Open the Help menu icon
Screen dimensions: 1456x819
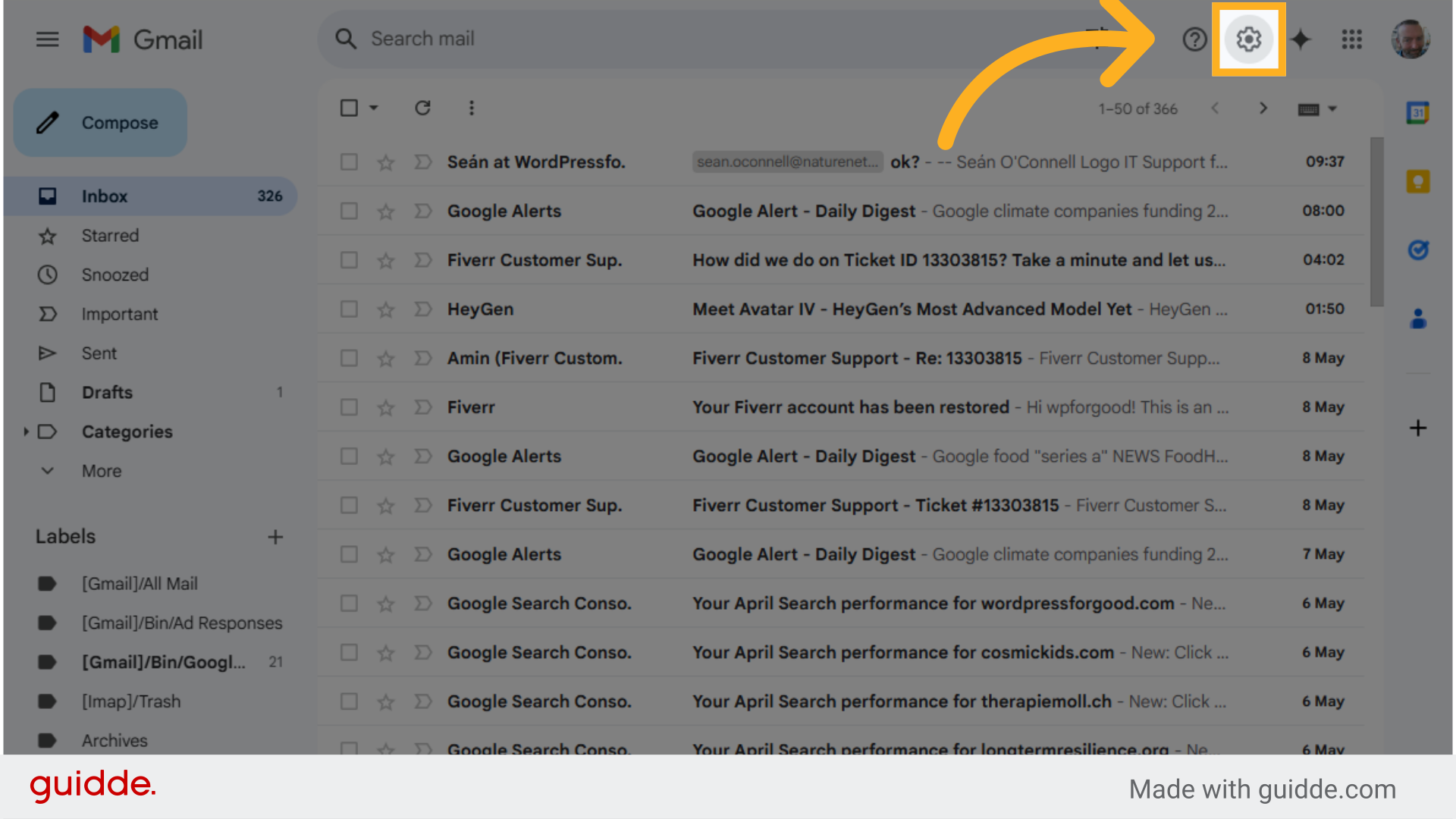tap(1194, 39)
